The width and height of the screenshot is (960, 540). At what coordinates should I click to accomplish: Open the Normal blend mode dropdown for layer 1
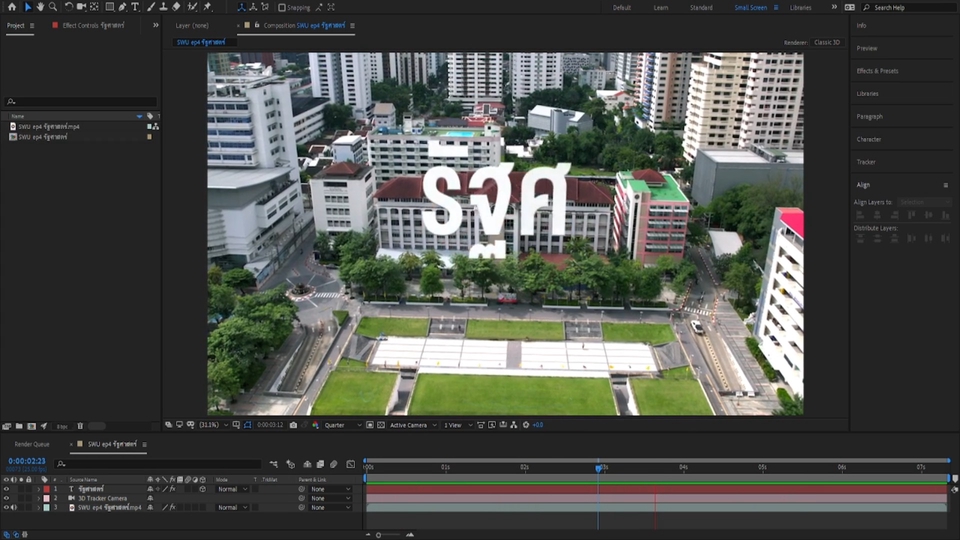pyautogui.click(x=231, y=489)
